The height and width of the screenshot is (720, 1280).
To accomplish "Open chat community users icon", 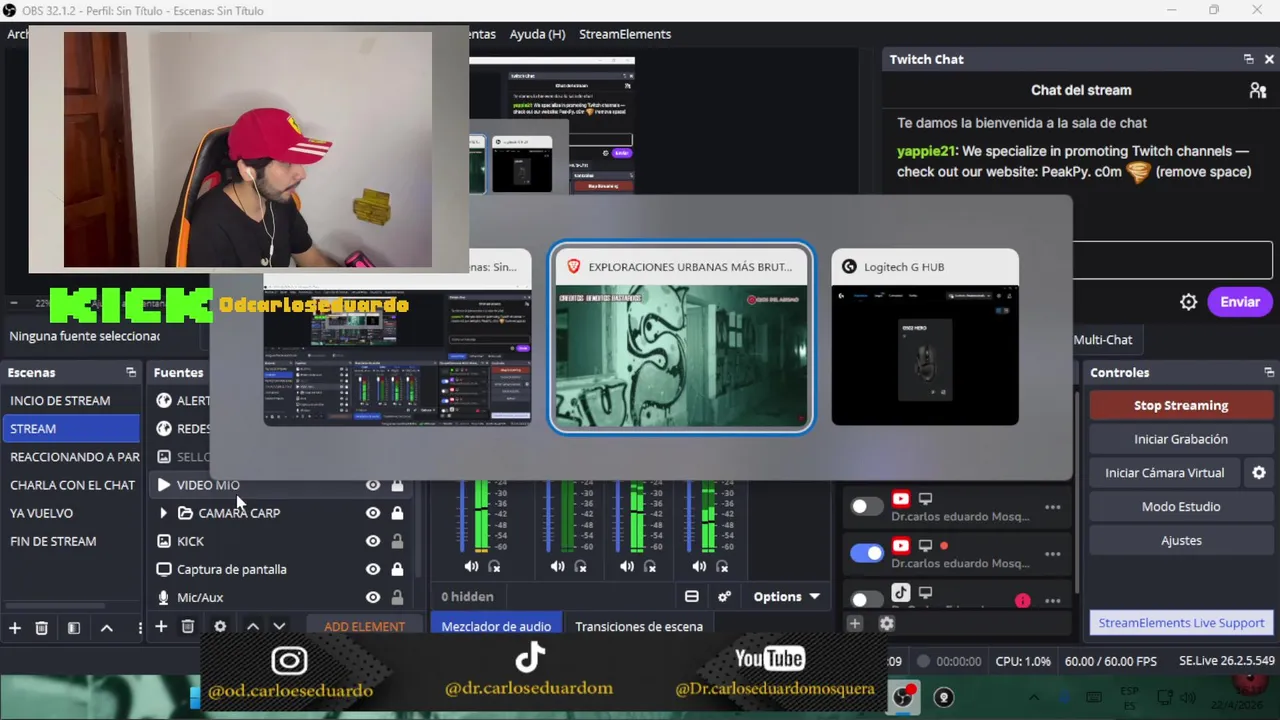I will [x=1258, y=90].
